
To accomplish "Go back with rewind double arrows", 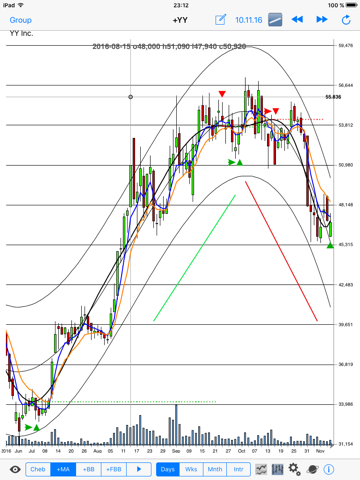I will coord(297,20).
